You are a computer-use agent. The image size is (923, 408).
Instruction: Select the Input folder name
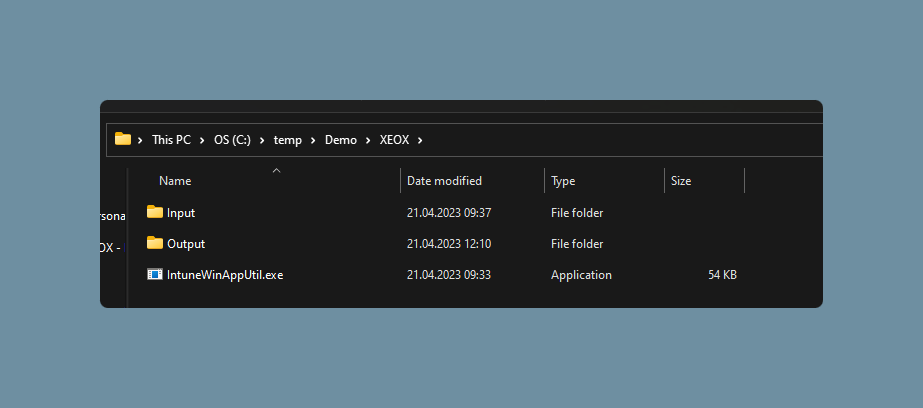click(x=181, y=213)
